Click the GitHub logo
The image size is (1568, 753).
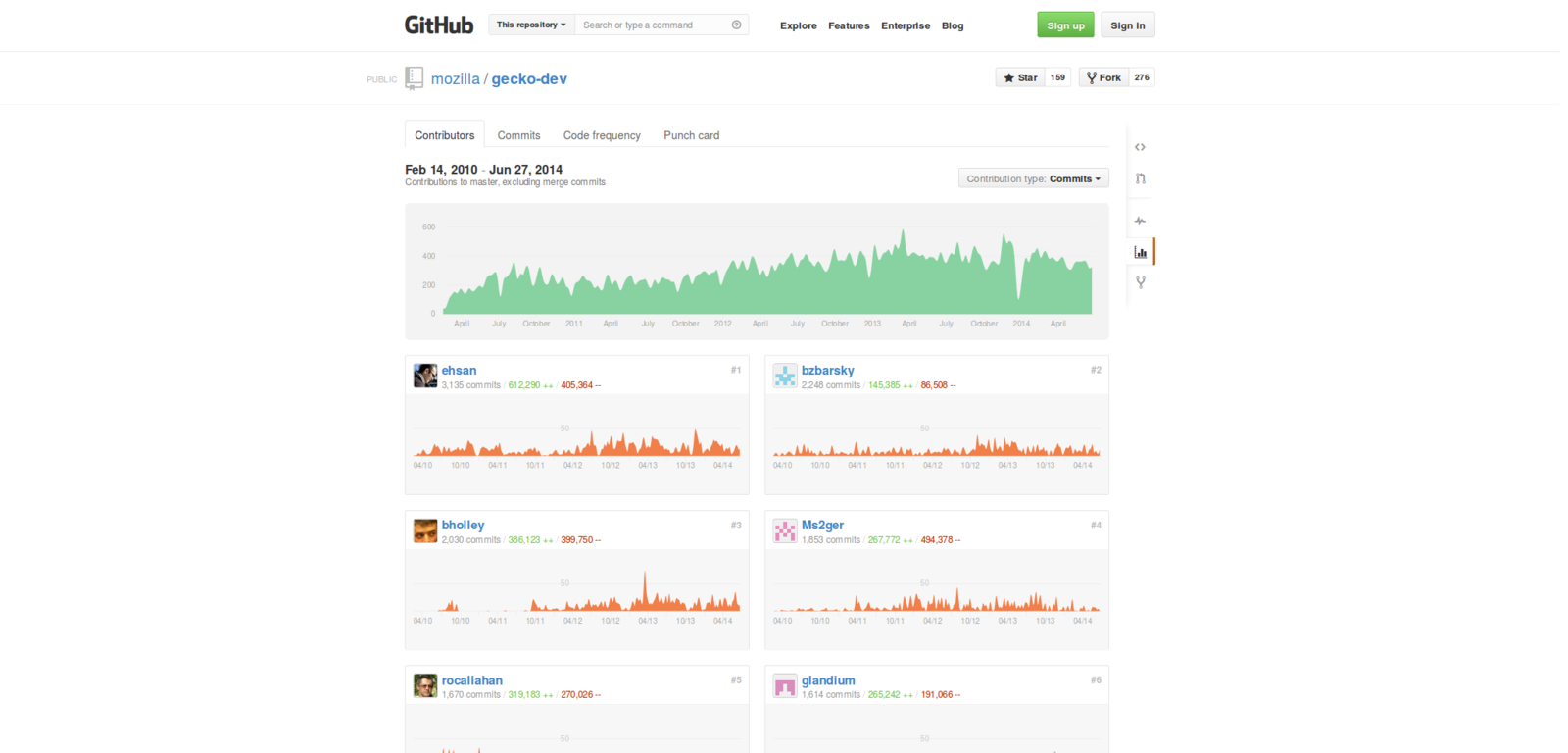(439, 25)
